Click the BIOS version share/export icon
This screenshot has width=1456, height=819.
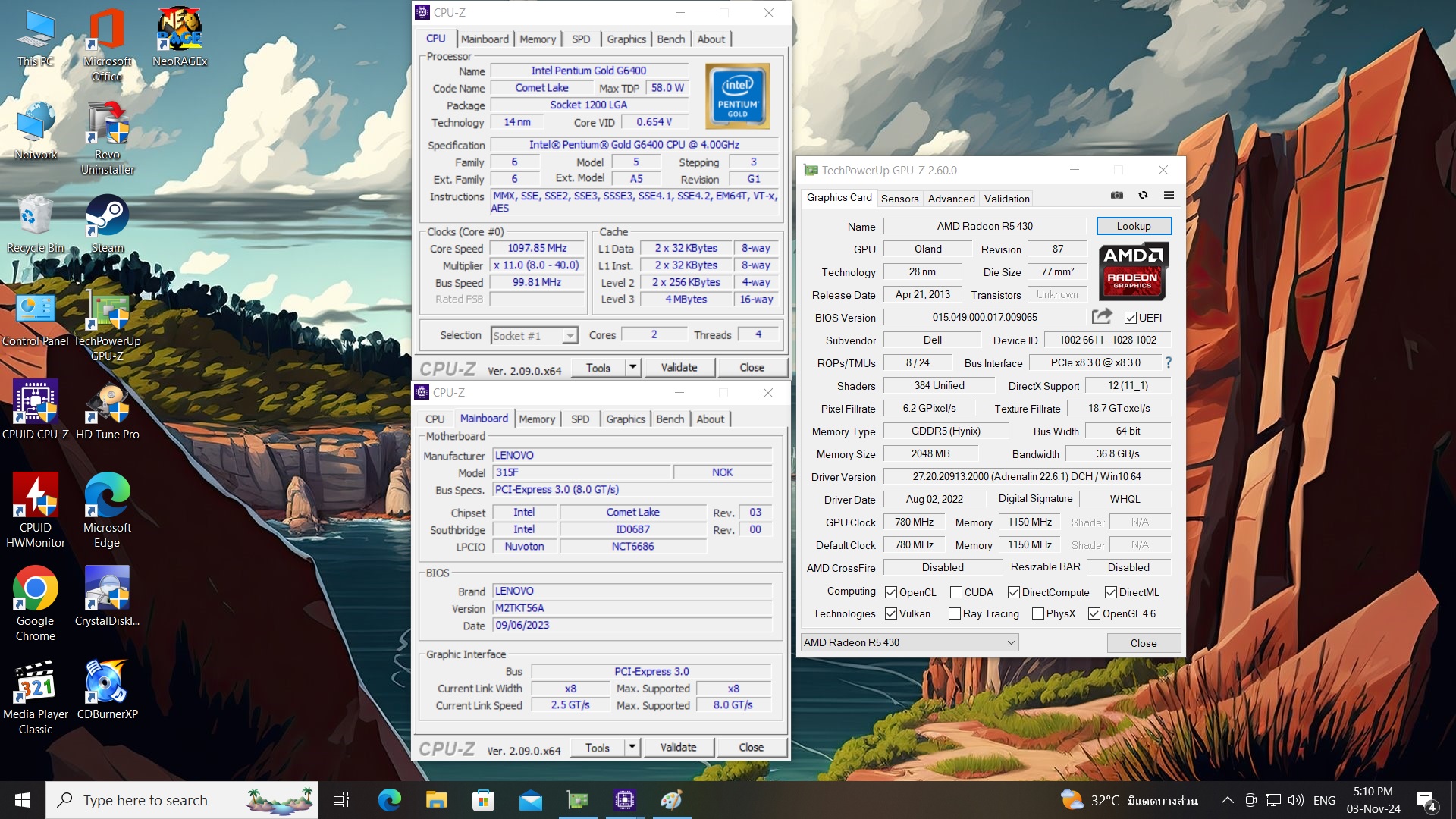click(1102, 317)
